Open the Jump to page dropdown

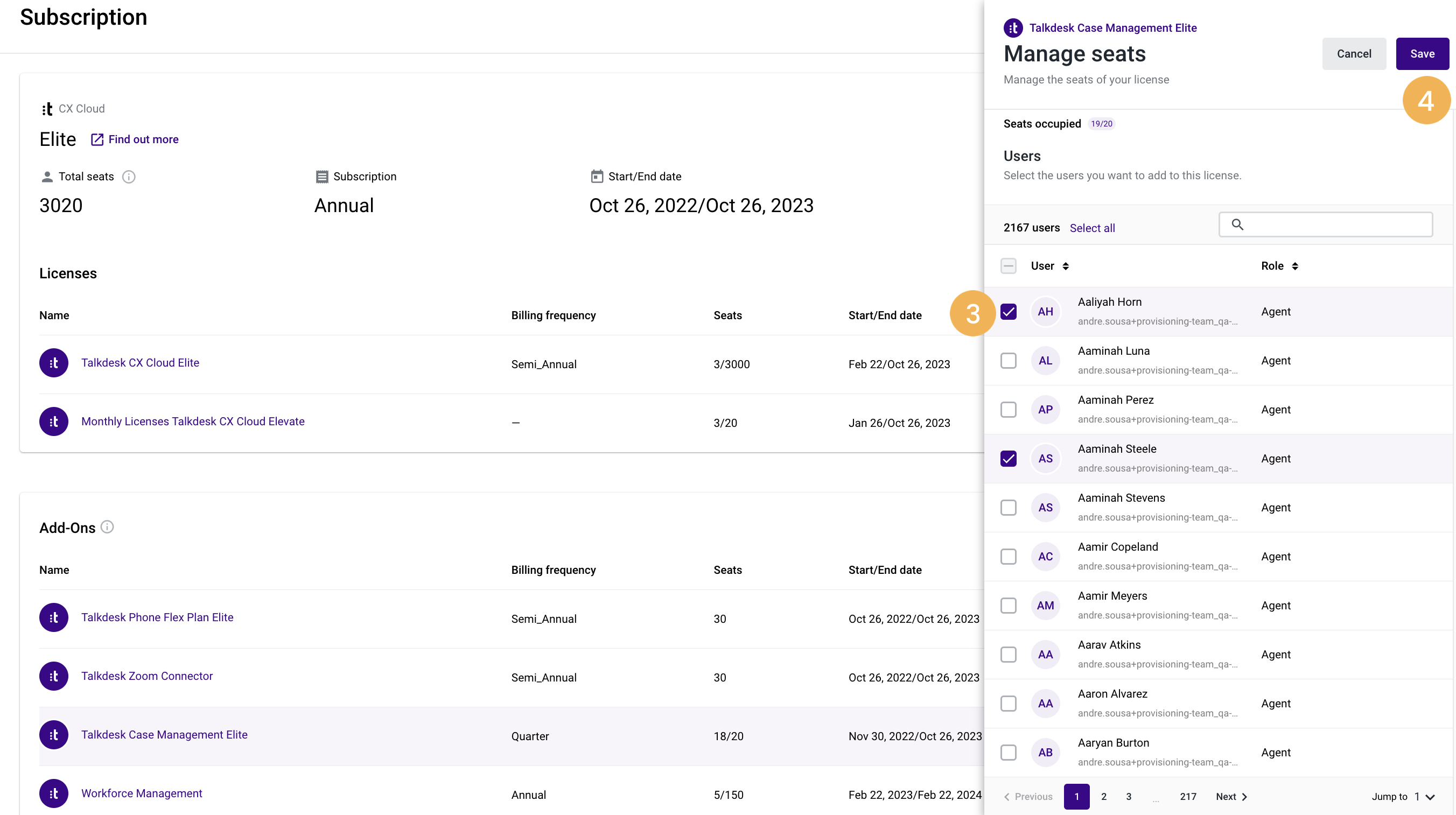tap(1425, 797)
